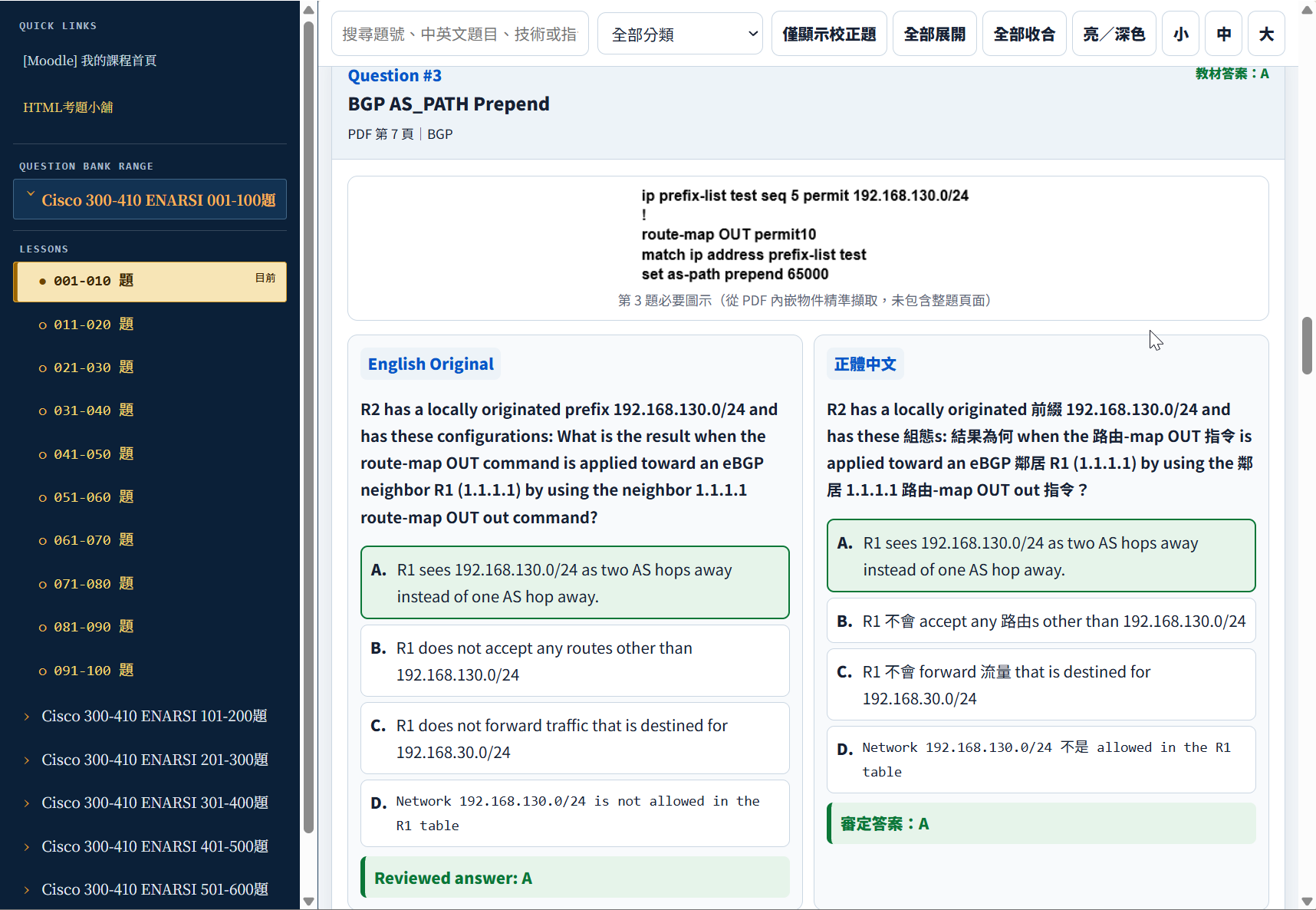Select English answer D not allowed in table
Viewport: 1316px width, 910px height.
pyautogui.click(x=575, y=813)
